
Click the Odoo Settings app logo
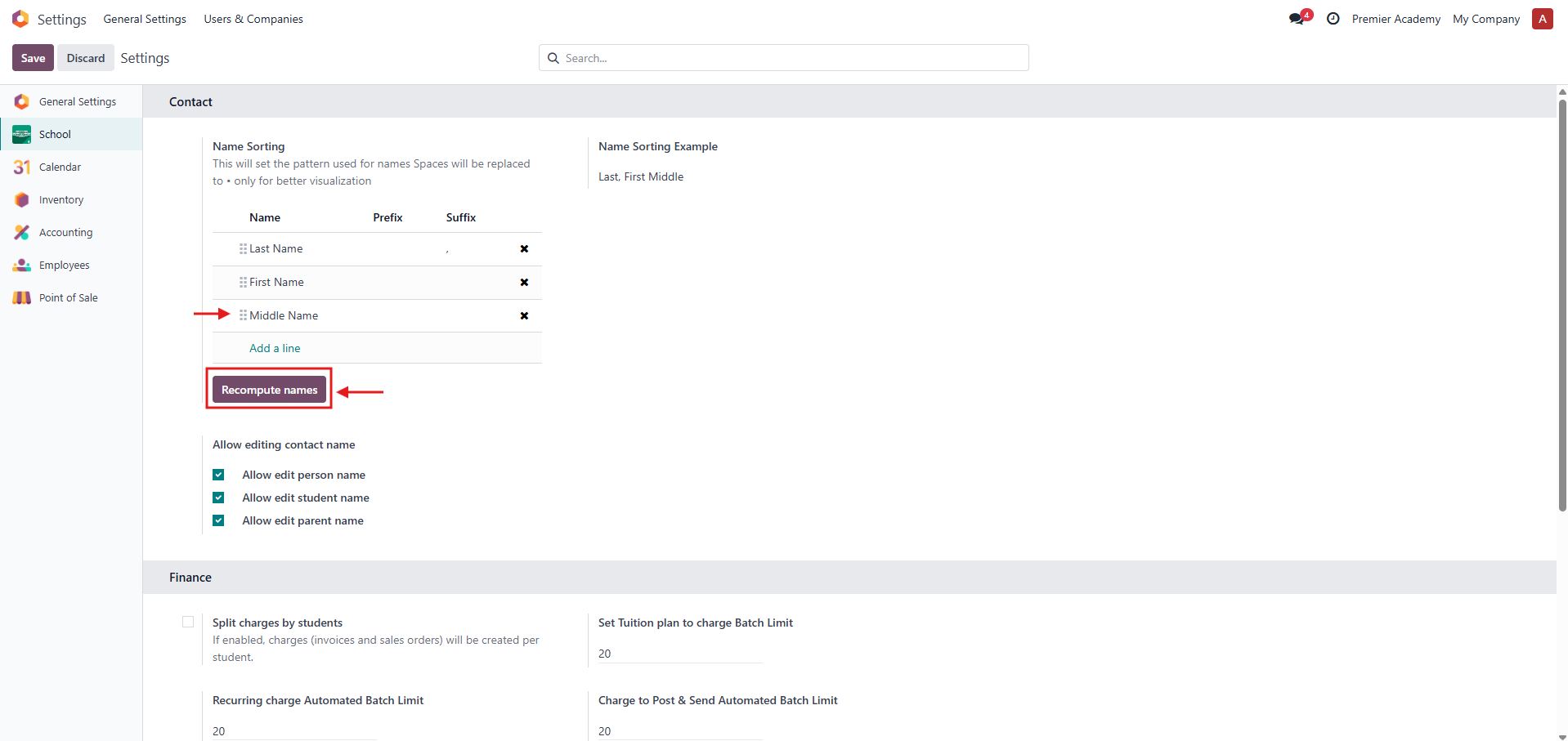[x=20, y=19]
